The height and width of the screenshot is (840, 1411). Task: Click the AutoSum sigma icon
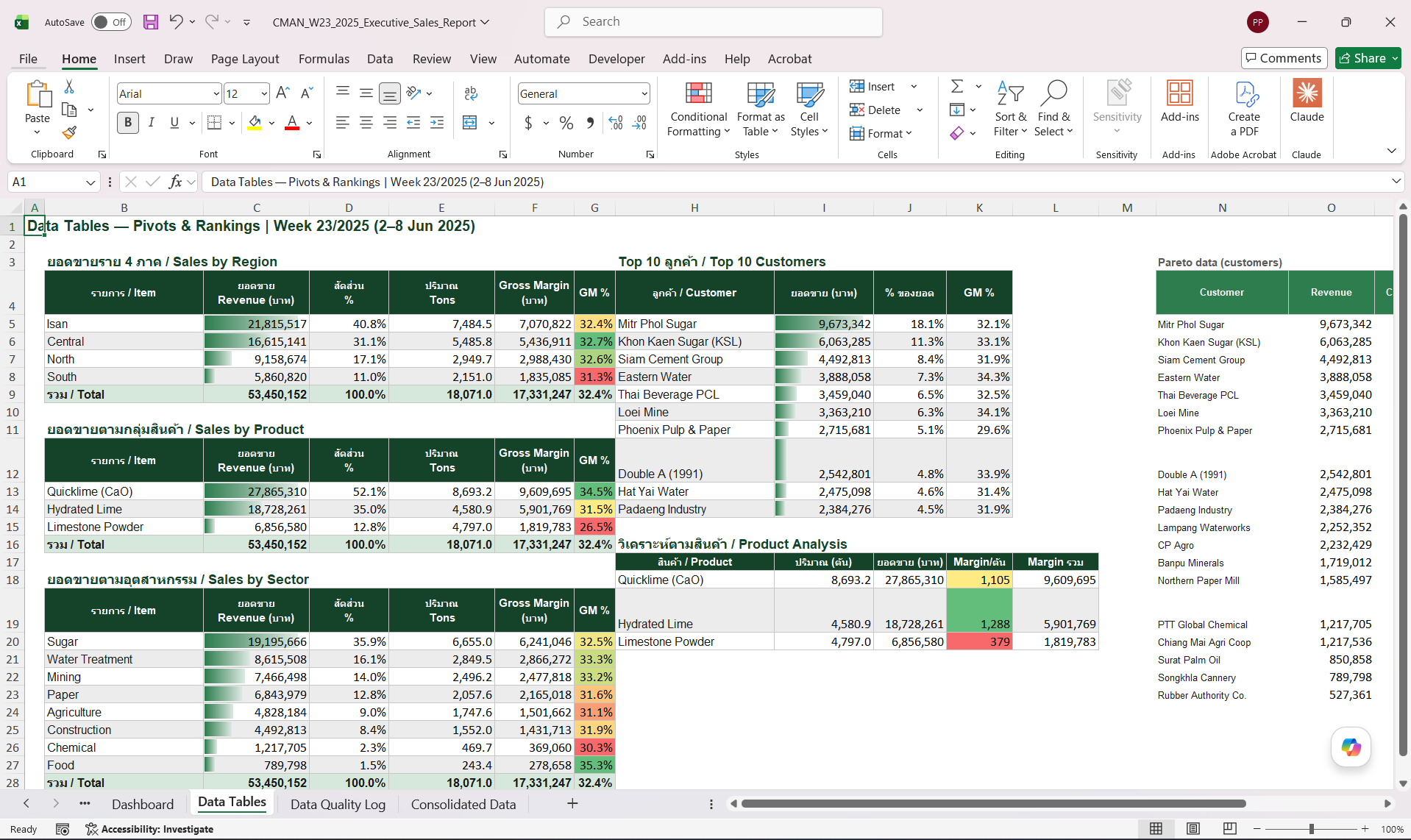(957, 86)
